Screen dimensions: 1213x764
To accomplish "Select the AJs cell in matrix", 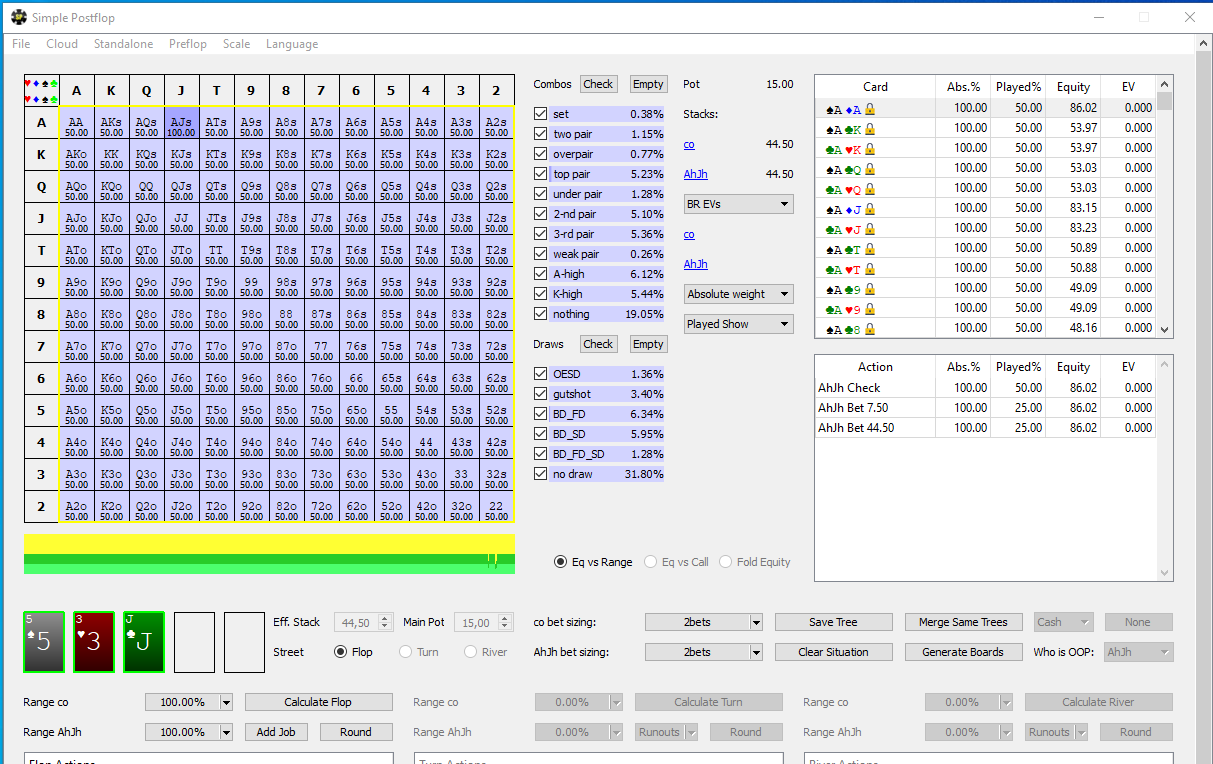I will tap(182, 125).
